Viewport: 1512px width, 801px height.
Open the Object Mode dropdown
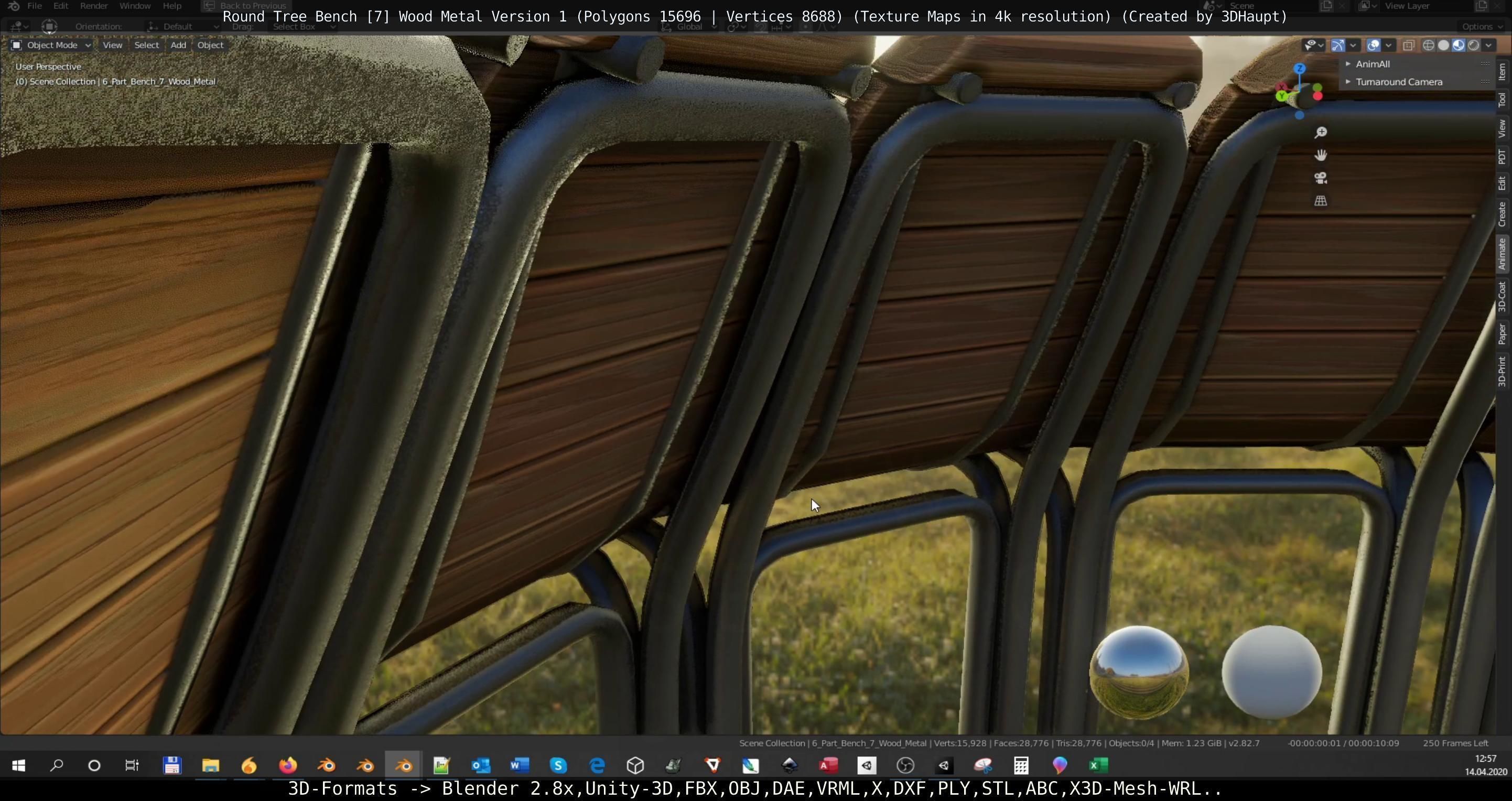52,45
